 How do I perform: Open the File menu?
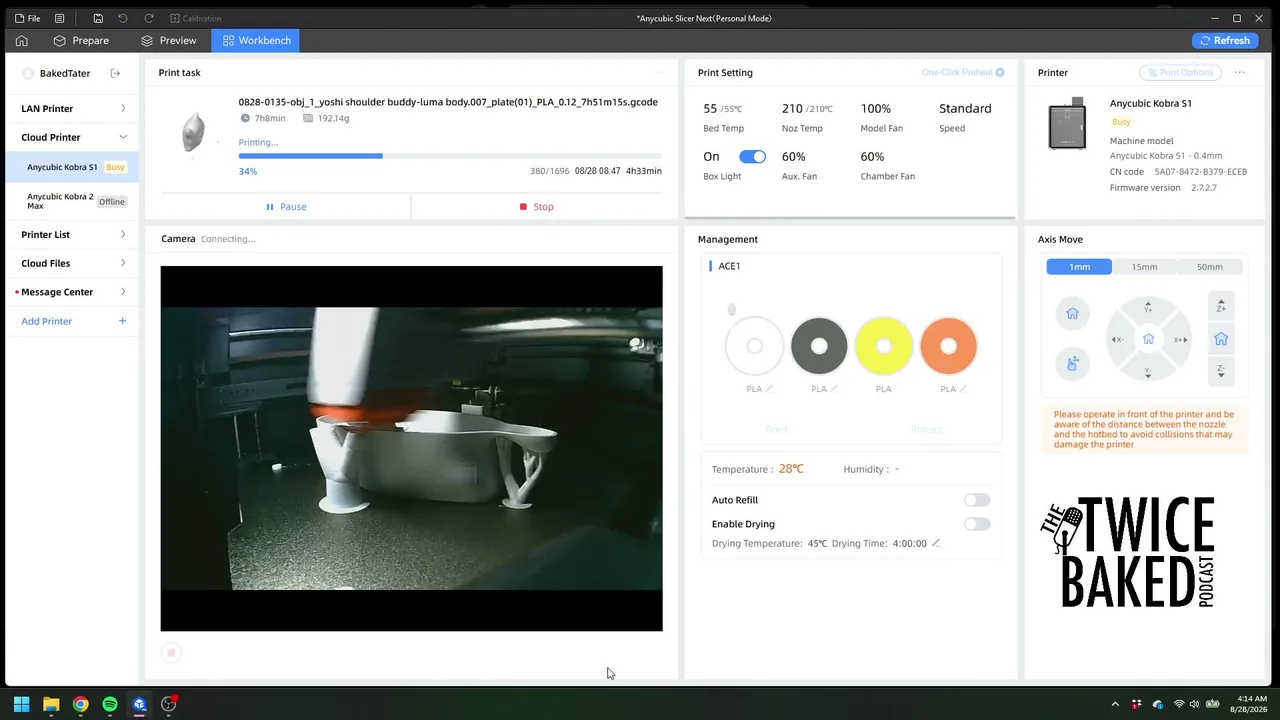[x=27, y=18]
